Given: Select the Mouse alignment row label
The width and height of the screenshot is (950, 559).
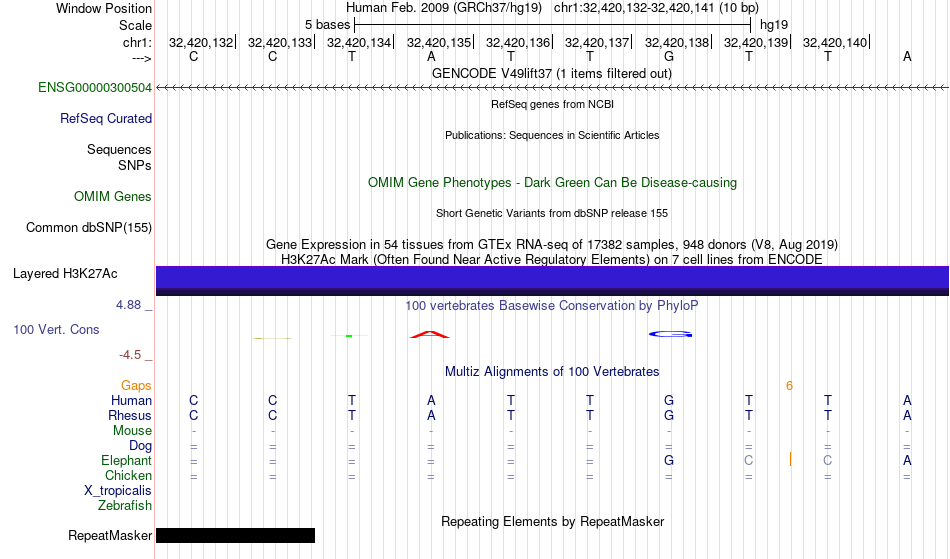Looking at the screenshot, I should click(x=132, y=431).
